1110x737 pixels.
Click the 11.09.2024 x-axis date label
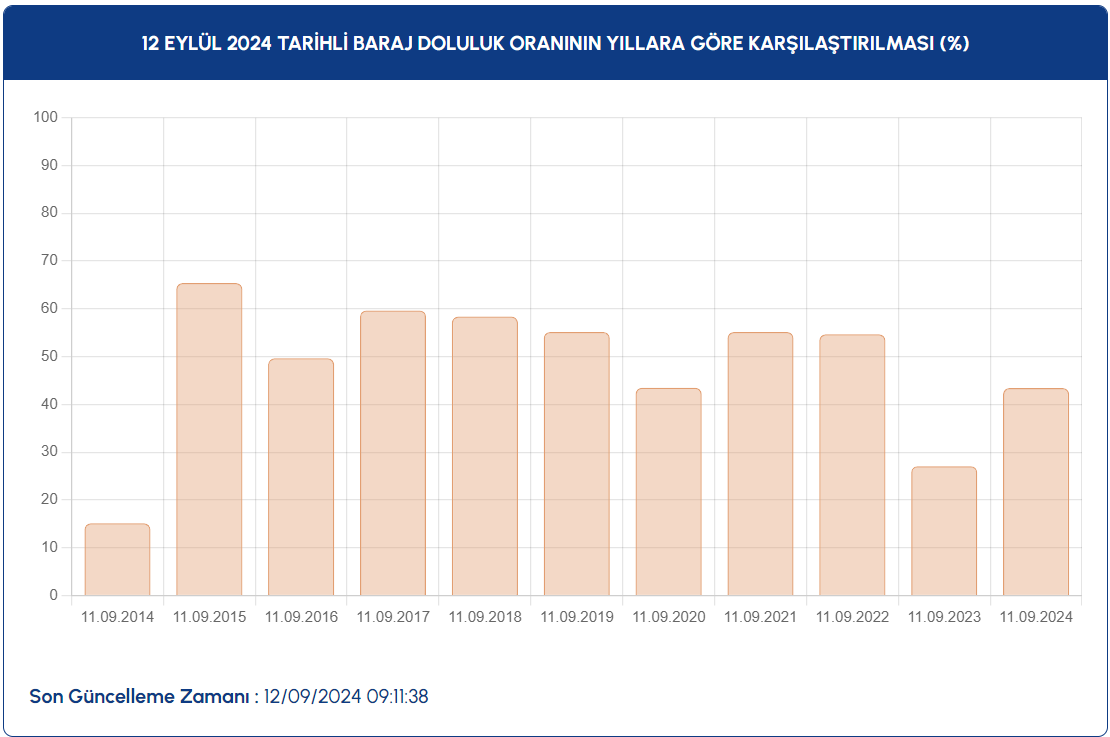coord(1036,617)
